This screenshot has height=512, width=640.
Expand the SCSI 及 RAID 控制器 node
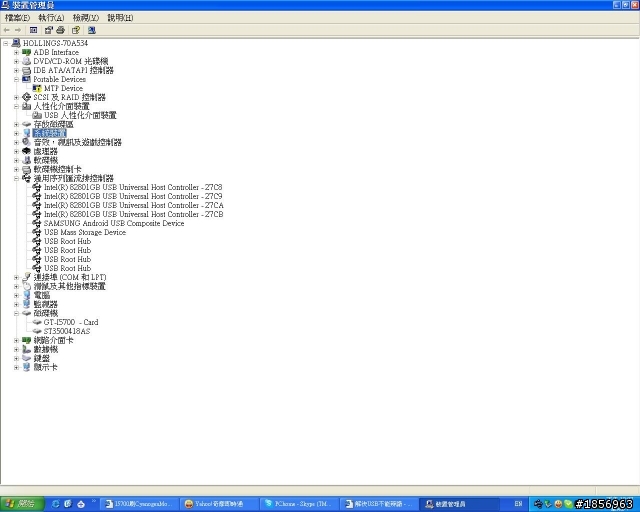click(16, 98)
